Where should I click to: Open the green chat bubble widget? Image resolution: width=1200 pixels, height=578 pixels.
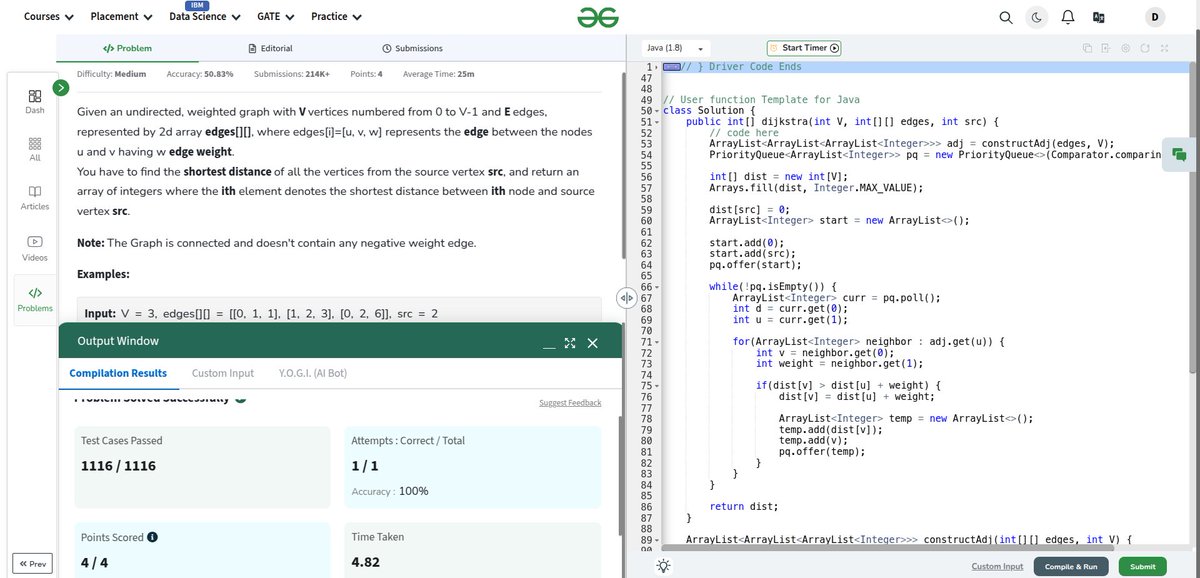[x=1179, y=154]
